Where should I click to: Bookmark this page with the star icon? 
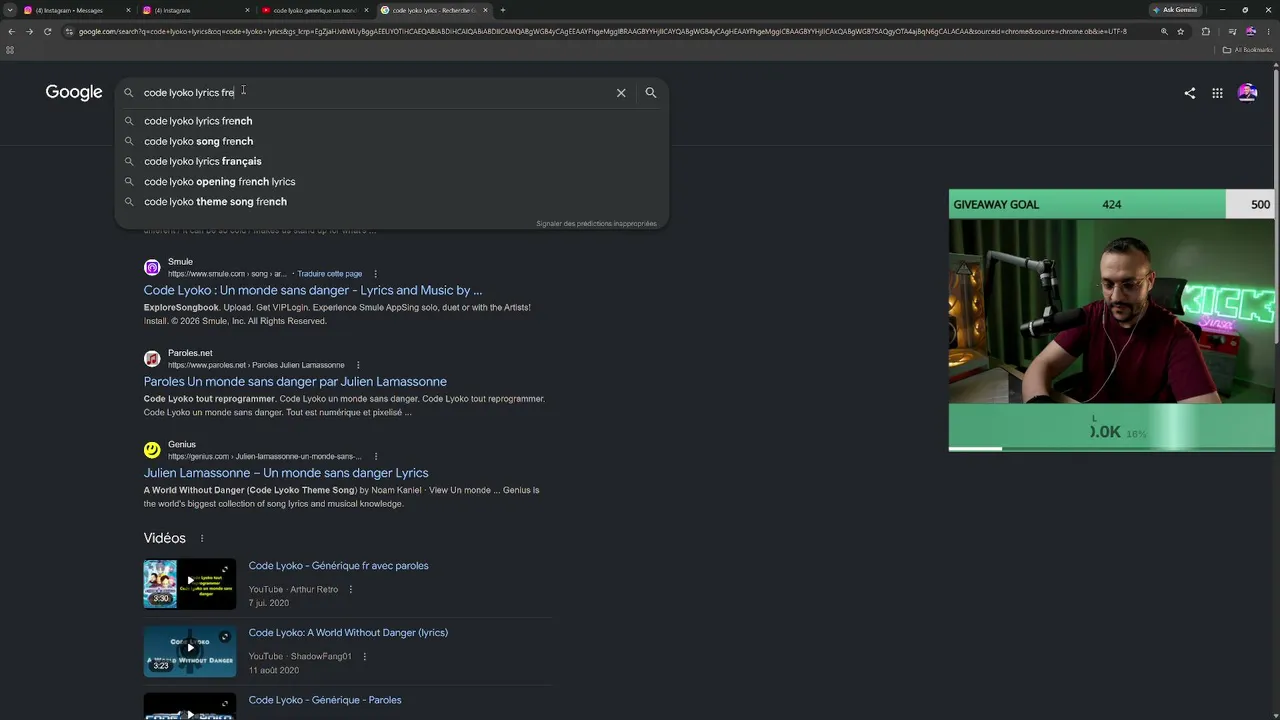(x=1181, y=31)
